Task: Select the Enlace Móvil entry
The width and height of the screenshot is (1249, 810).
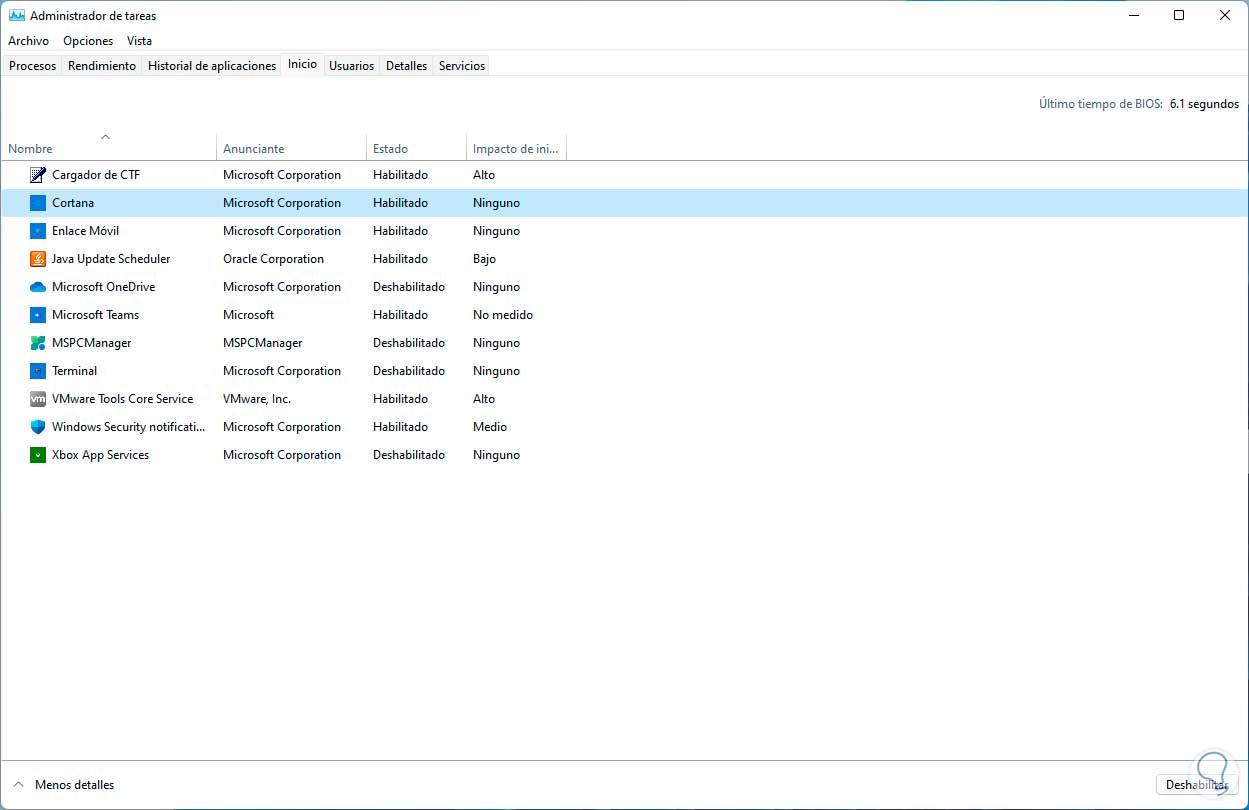Action: click(x=85, y=231)
